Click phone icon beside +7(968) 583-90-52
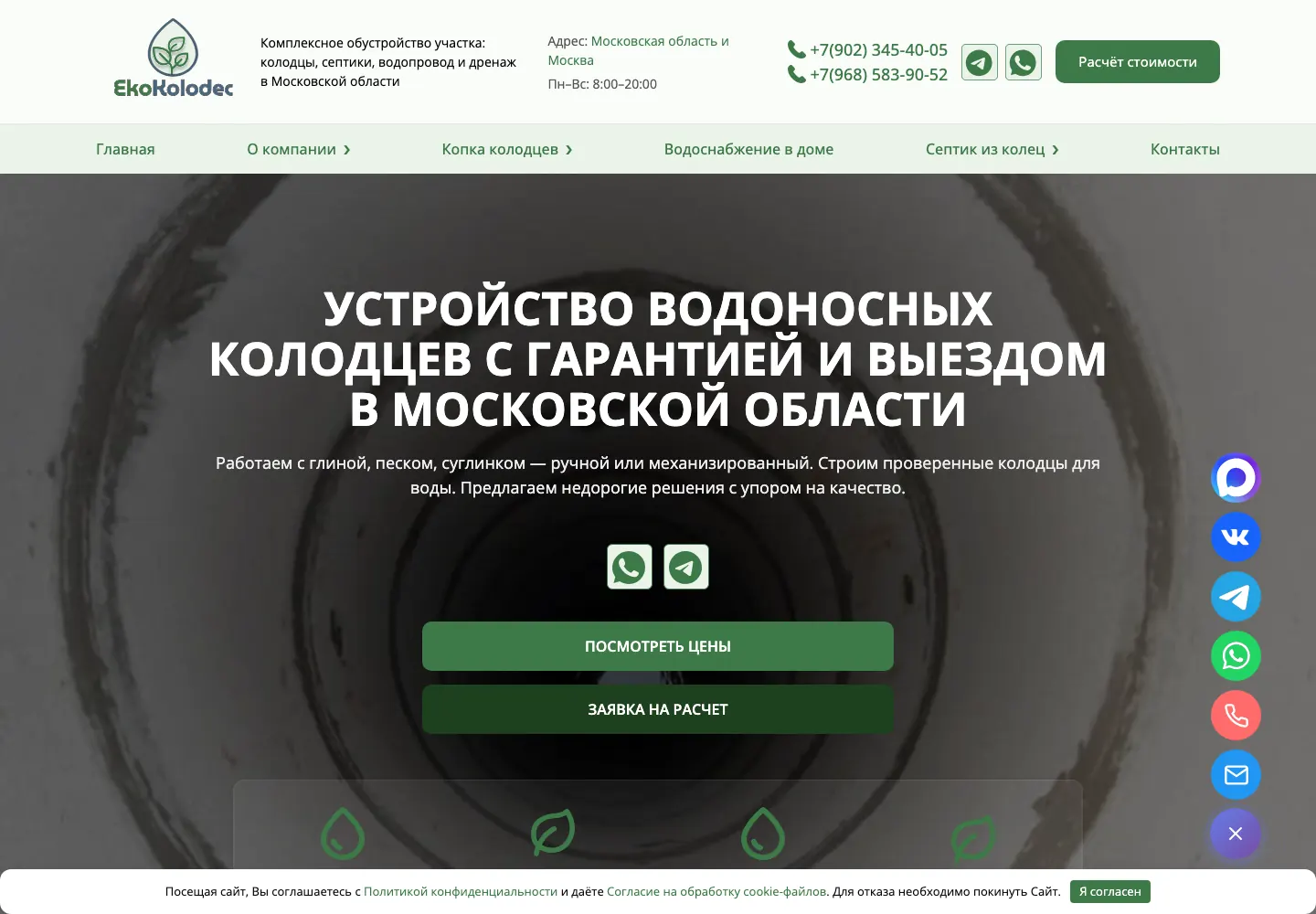The image size is (1316, 914). (x=797, y=74)
